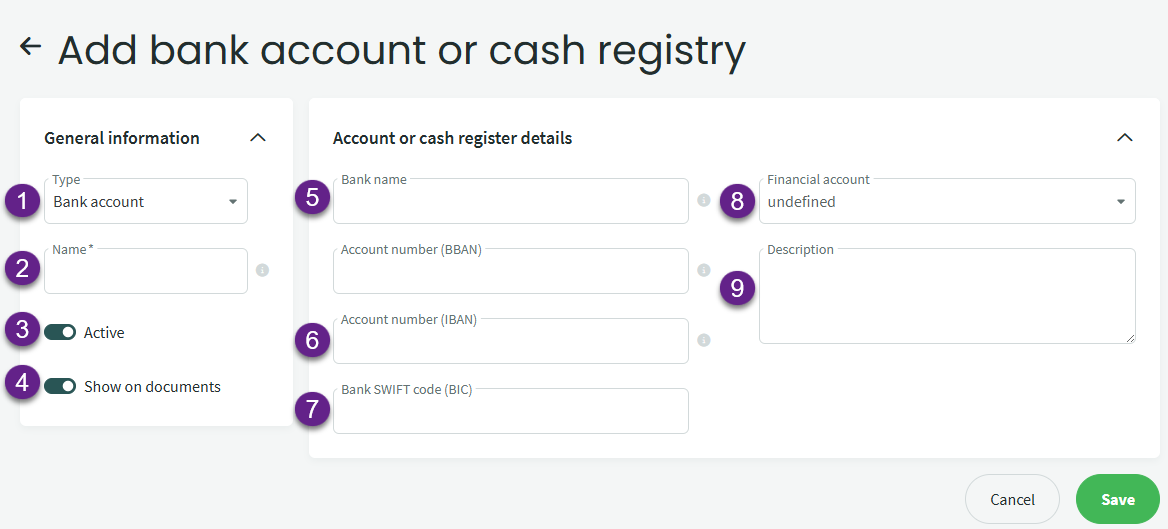Click the back arrow icon
This screenshot has width=1168, height=529.
click(x=30, y=46)
